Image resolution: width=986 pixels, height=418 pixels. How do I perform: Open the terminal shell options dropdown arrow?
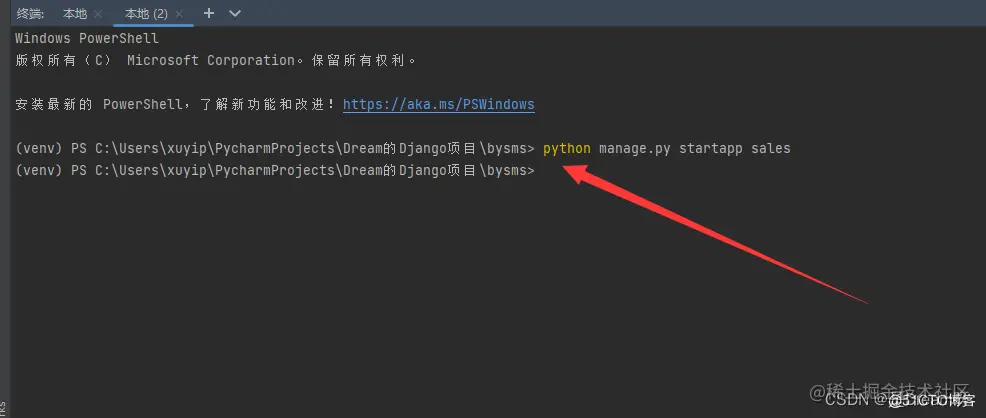coord(235,13)
